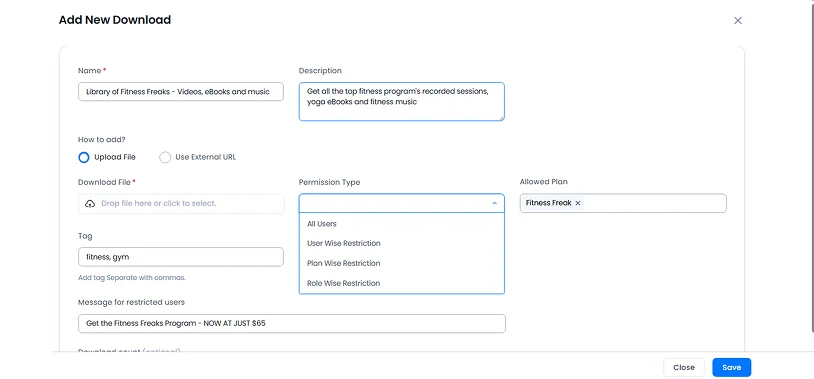
Task: Remove the Fitness Freak plan tag
Action: point(578,204)
